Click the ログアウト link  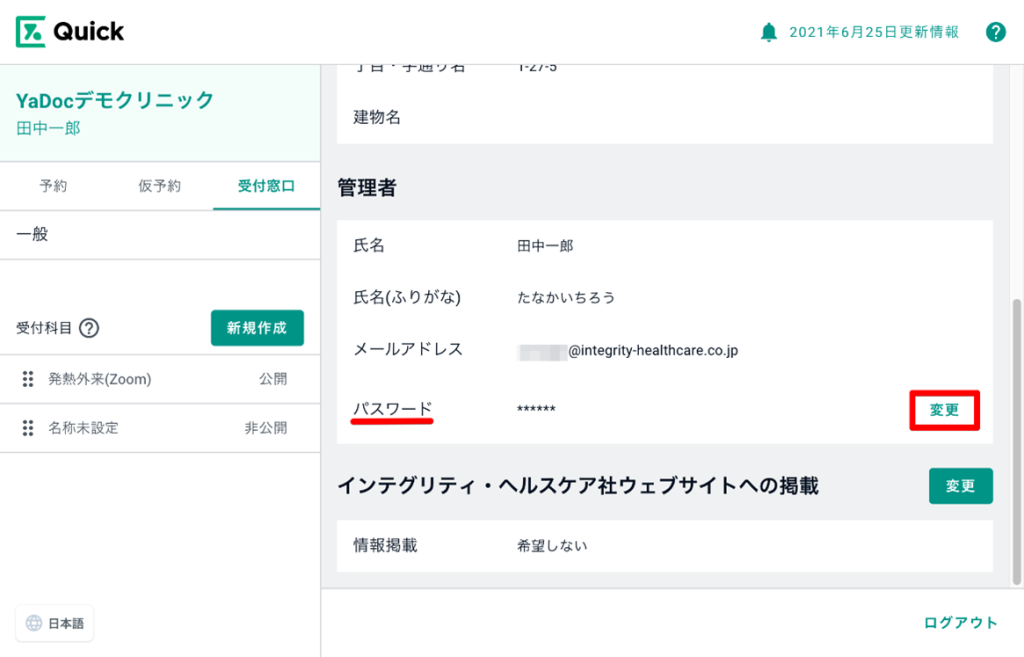960,623
